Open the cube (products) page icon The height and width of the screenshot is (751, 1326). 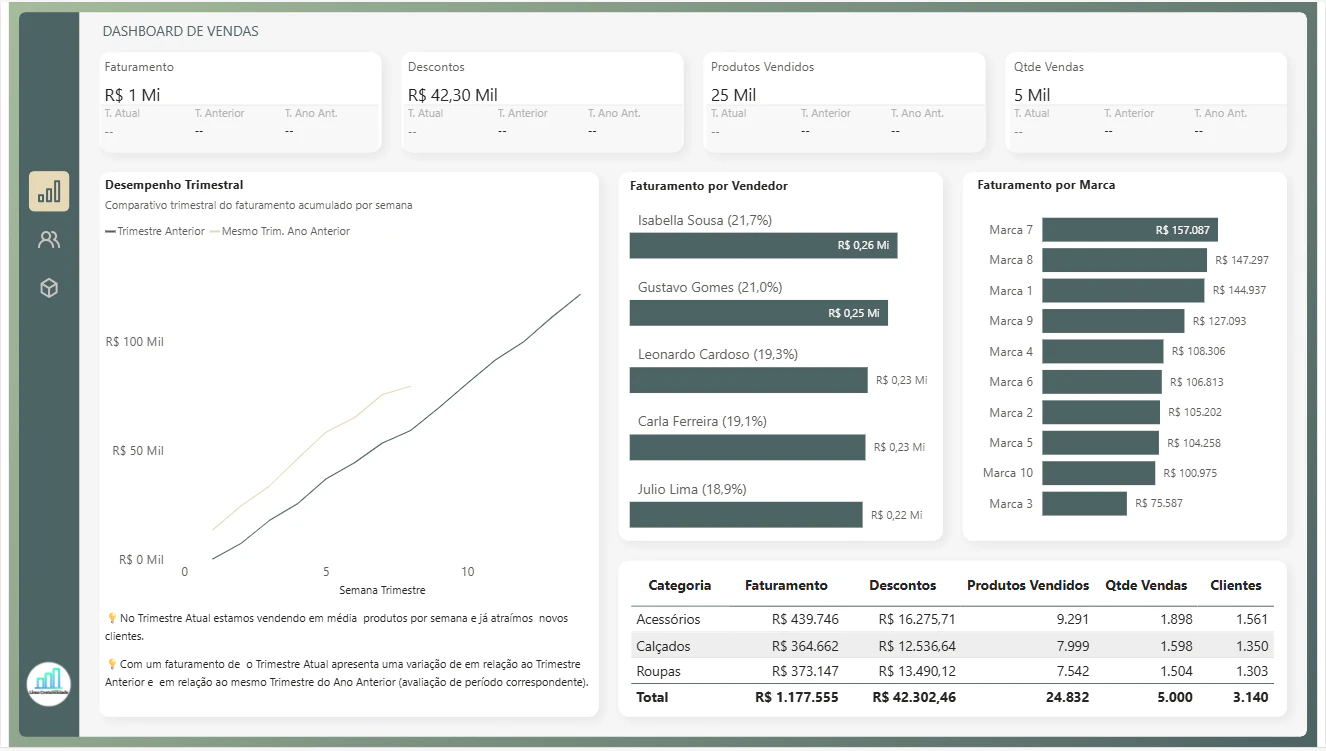click(49, 288)
